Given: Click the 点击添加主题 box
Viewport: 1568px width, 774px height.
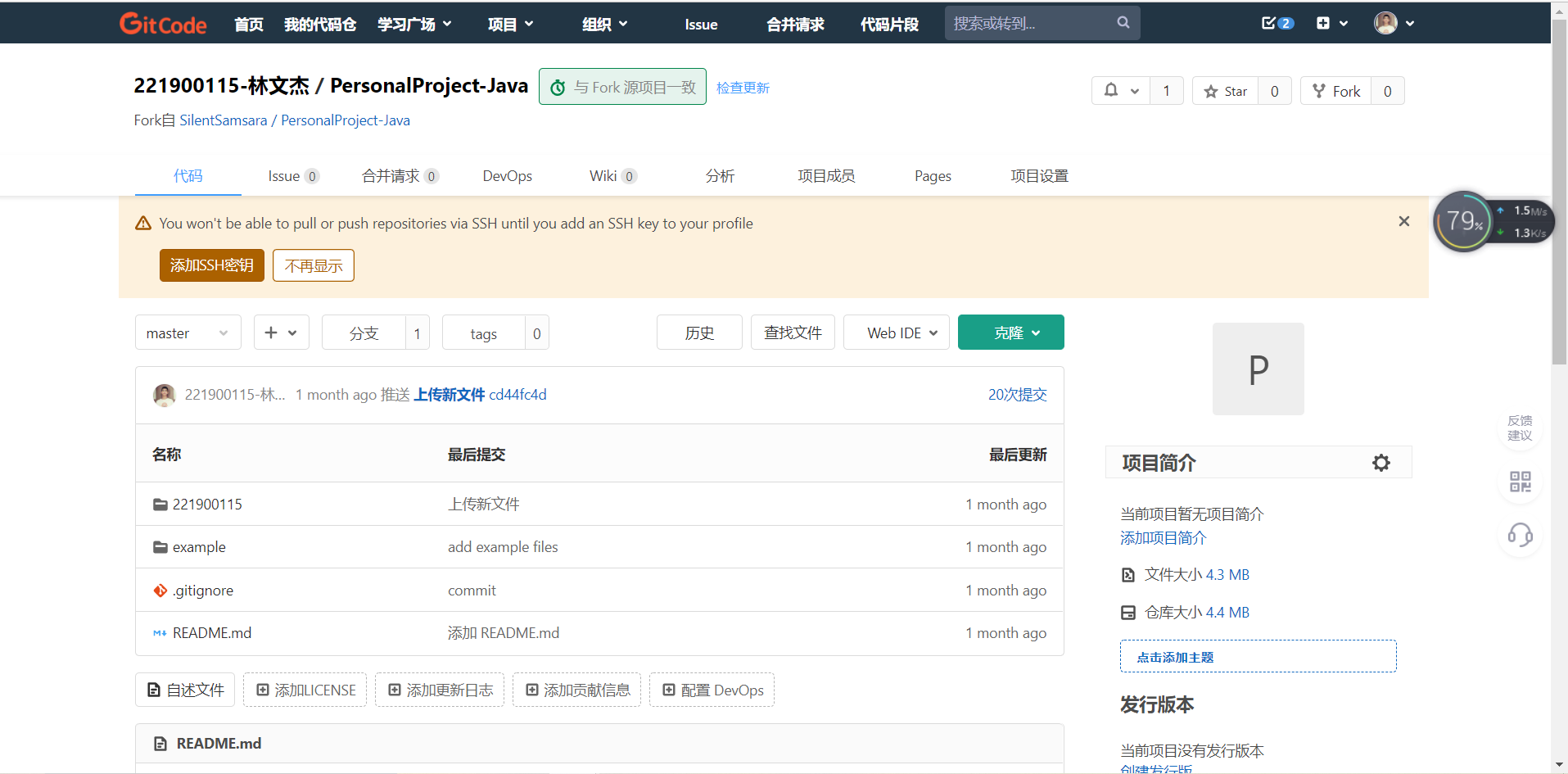Looking at the screenshot, I should (x=1258, y=657).
